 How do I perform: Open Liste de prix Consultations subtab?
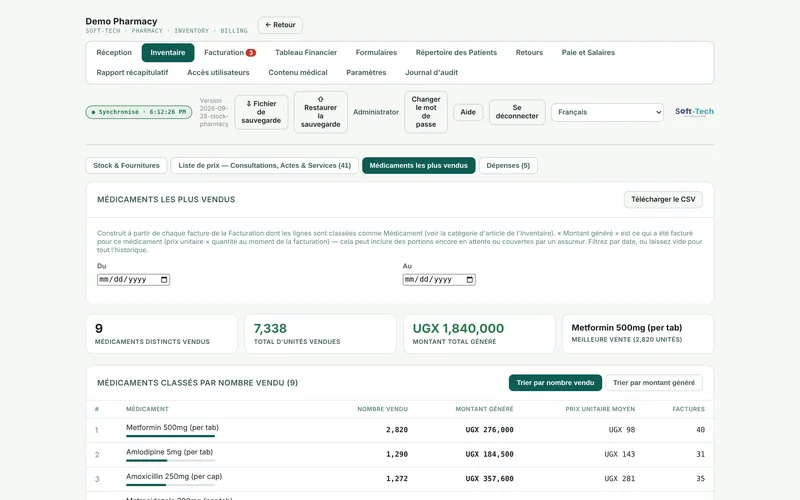(265, 165)
